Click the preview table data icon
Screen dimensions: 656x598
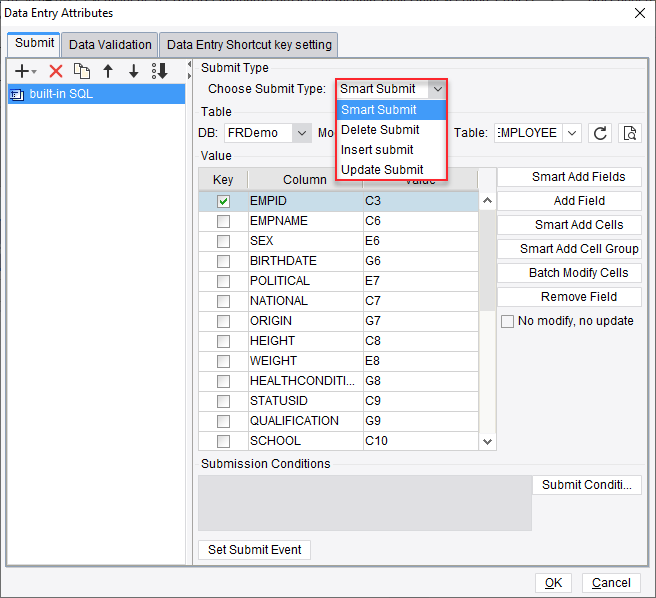click(630, 133)
